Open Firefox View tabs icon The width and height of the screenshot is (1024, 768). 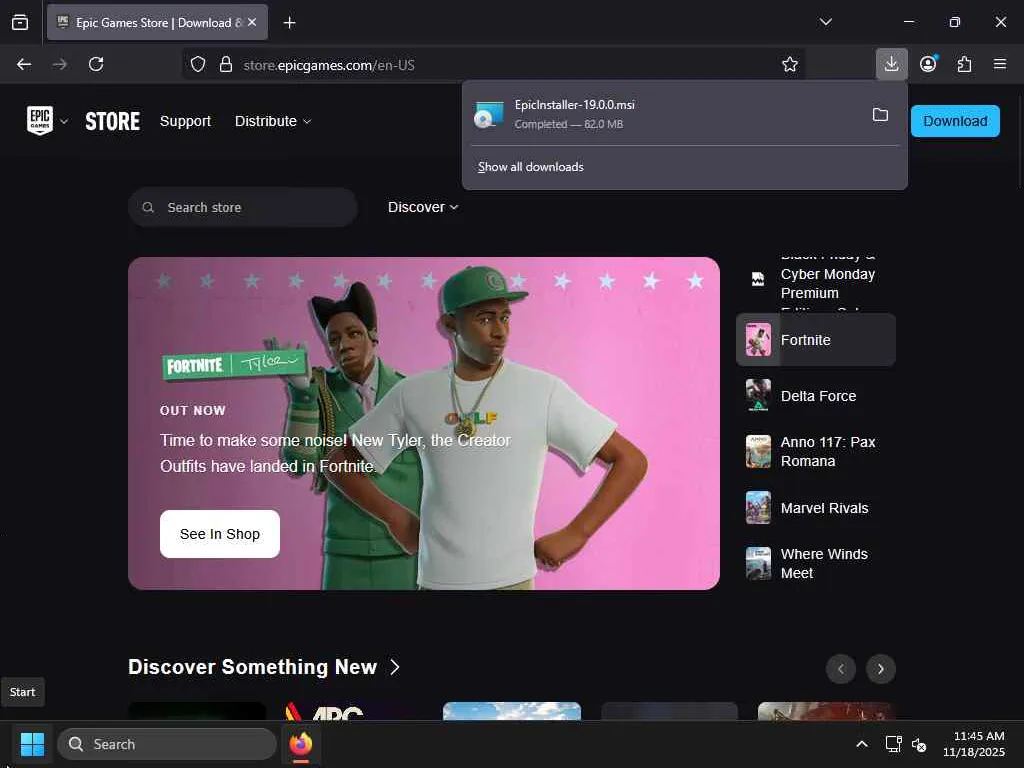pos(20,23)
